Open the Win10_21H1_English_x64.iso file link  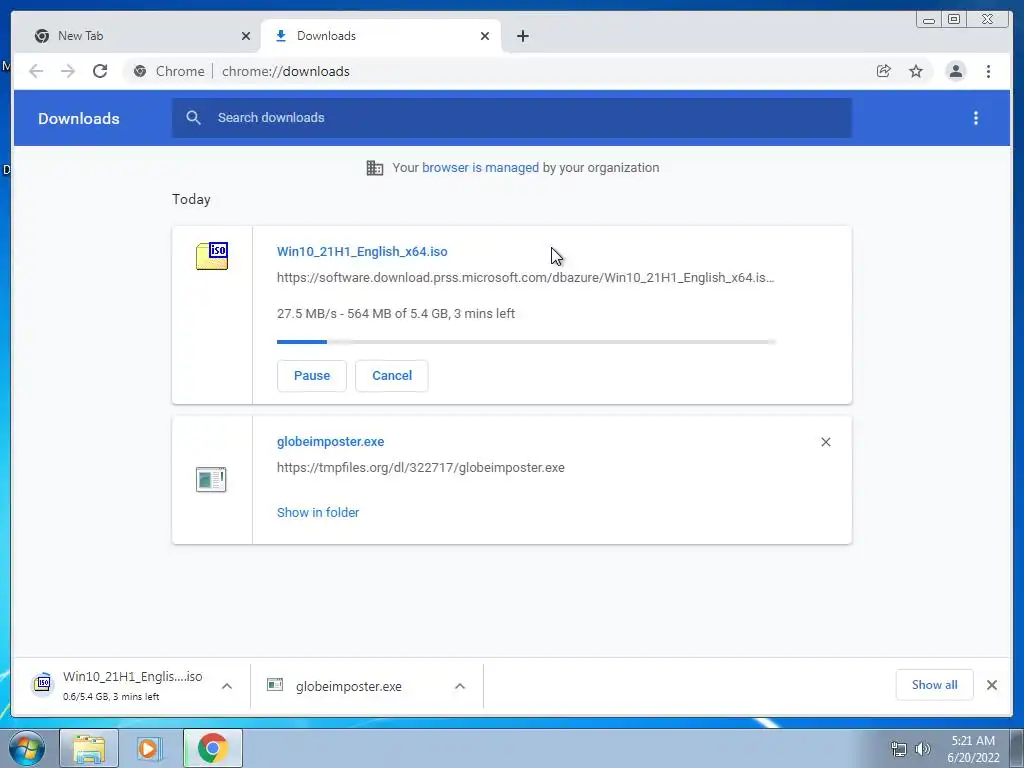click(x=362, y=251)
